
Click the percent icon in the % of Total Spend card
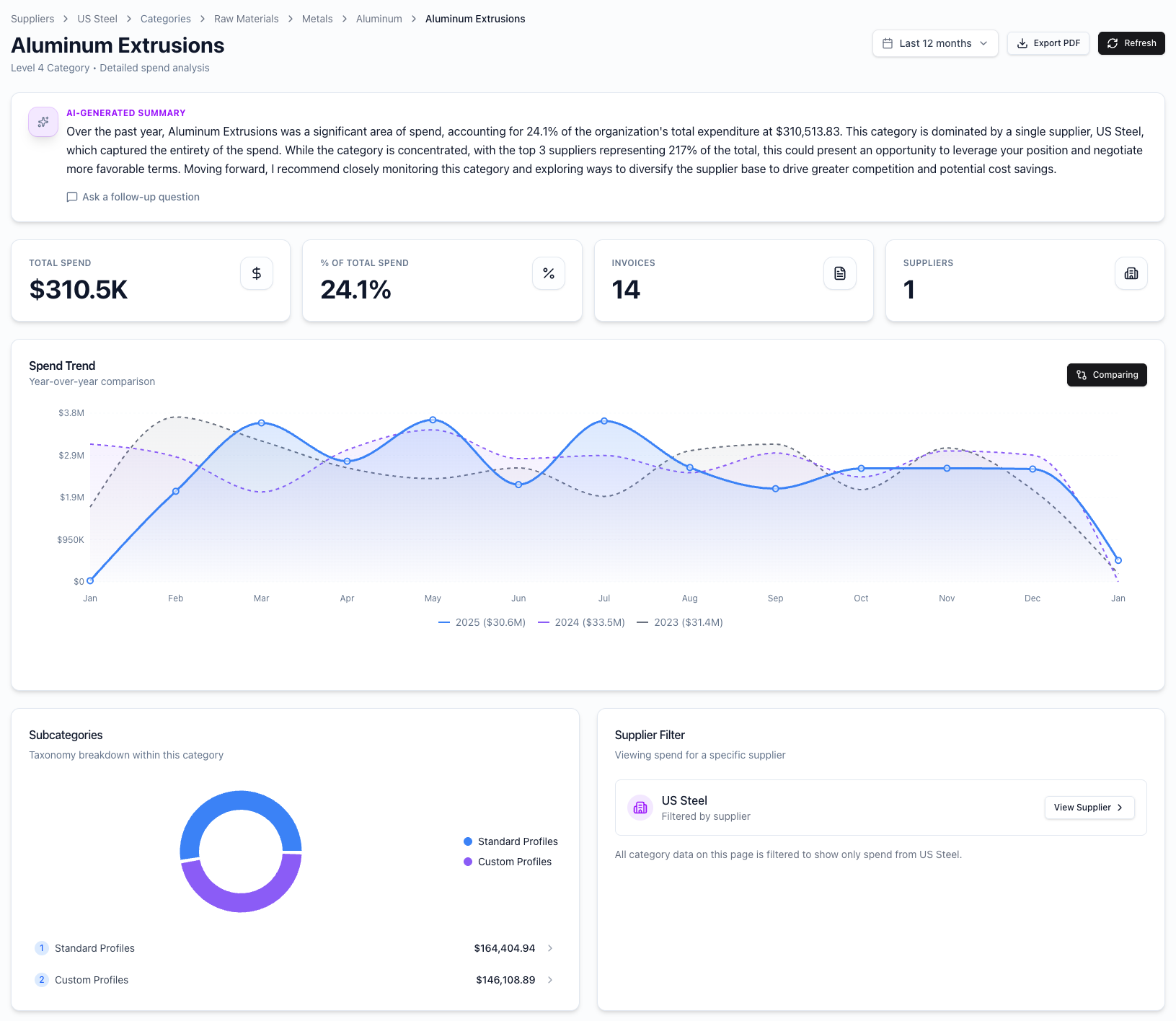pyautogui.click(x=549, y=273)
